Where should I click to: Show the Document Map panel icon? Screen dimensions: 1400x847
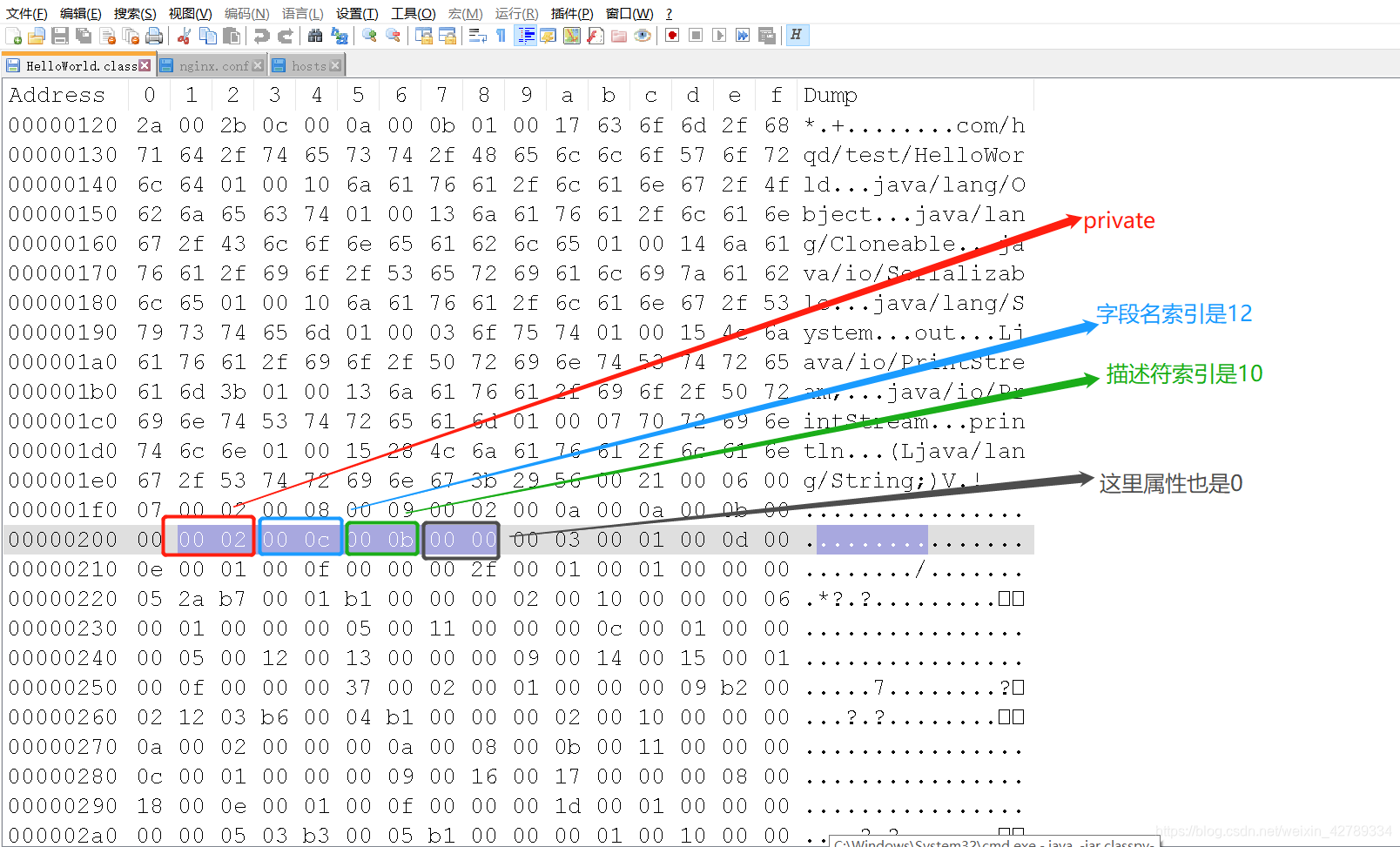point(572,36)
